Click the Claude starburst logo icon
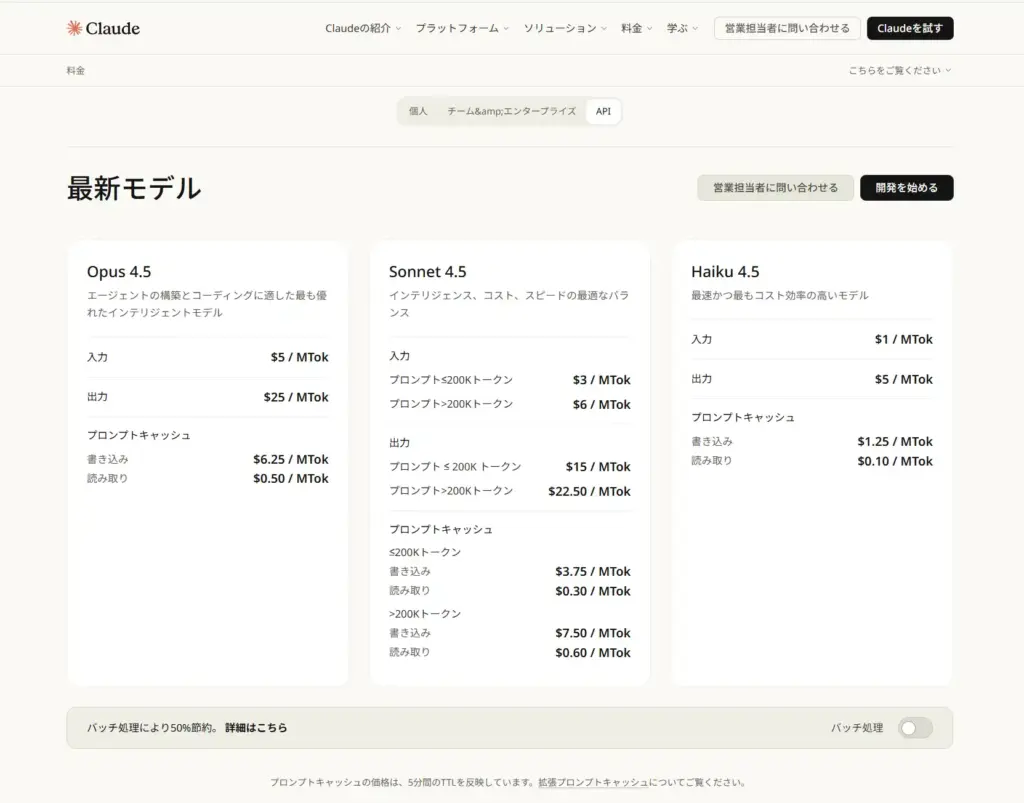The width and height of the screenshot is (1024, 803). 74,28
